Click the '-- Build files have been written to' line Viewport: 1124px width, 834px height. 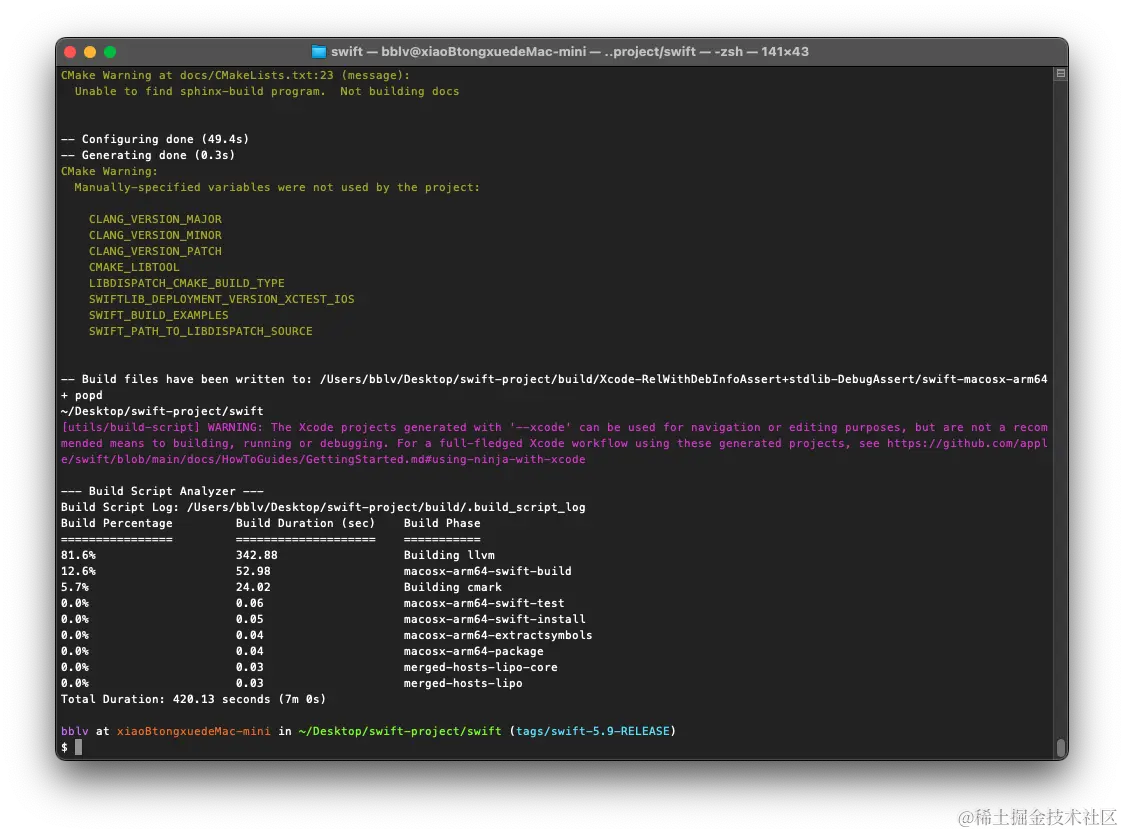(554, 379)
